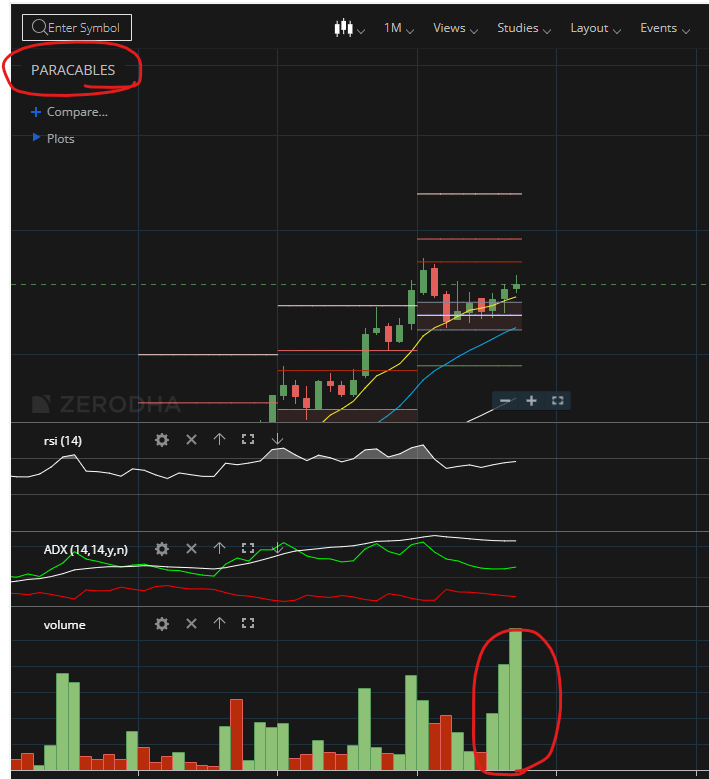Viewport: 709px width, 779px height.
Task: Move the rsi (14) panel down
Action: point(277,439)
